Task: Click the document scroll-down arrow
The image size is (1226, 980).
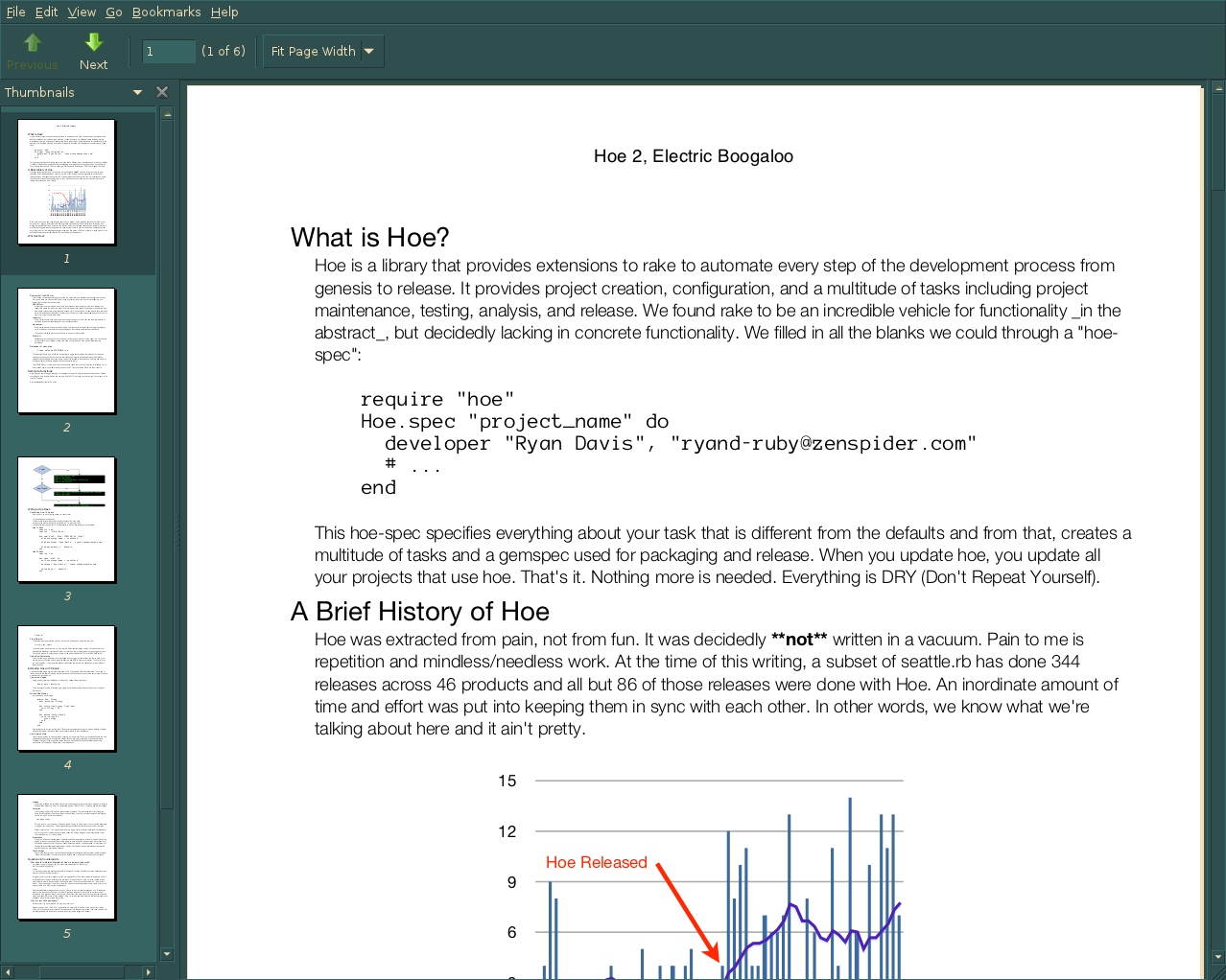Action: coord(1218,956)
